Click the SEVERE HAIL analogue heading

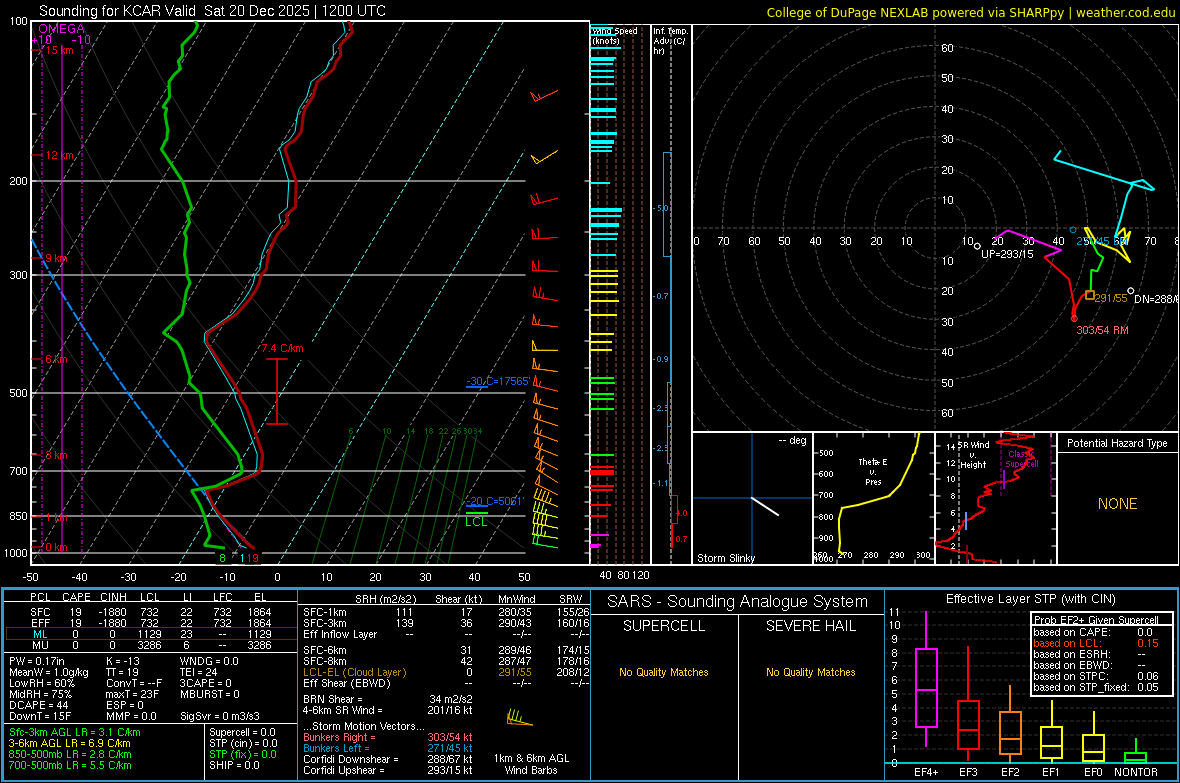click(x=810, y=626)
